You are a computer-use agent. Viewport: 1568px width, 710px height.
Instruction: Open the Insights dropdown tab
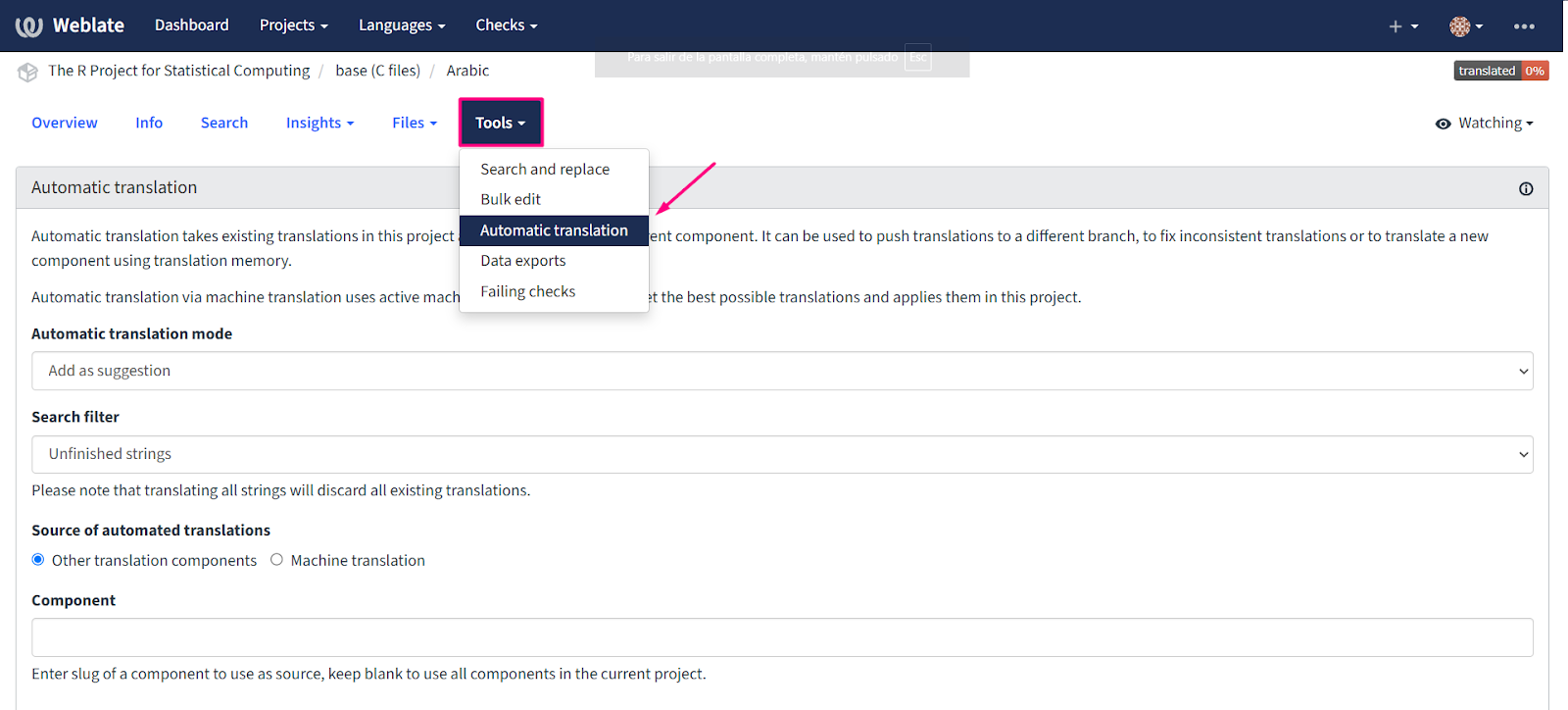[x=319, y=123]
